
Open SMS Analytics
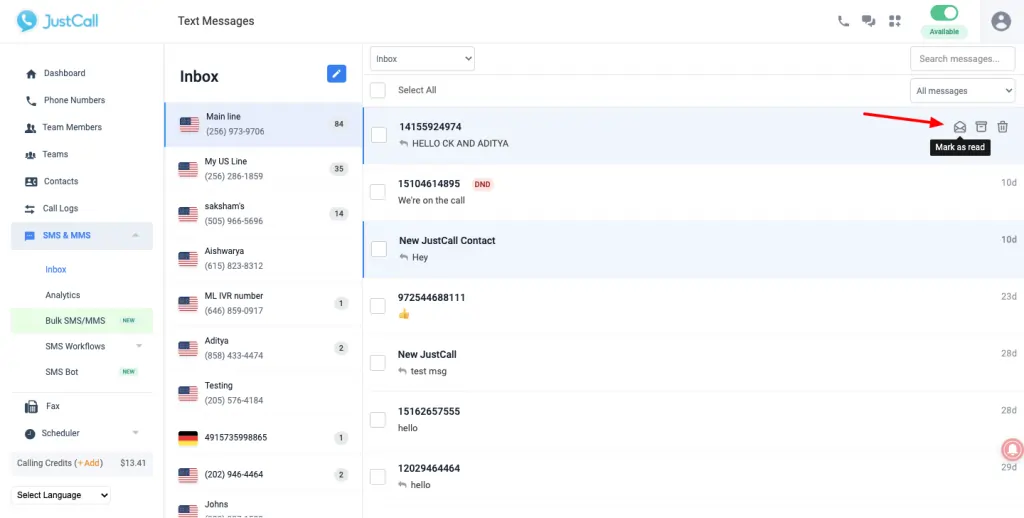click(x=63, y=295)
